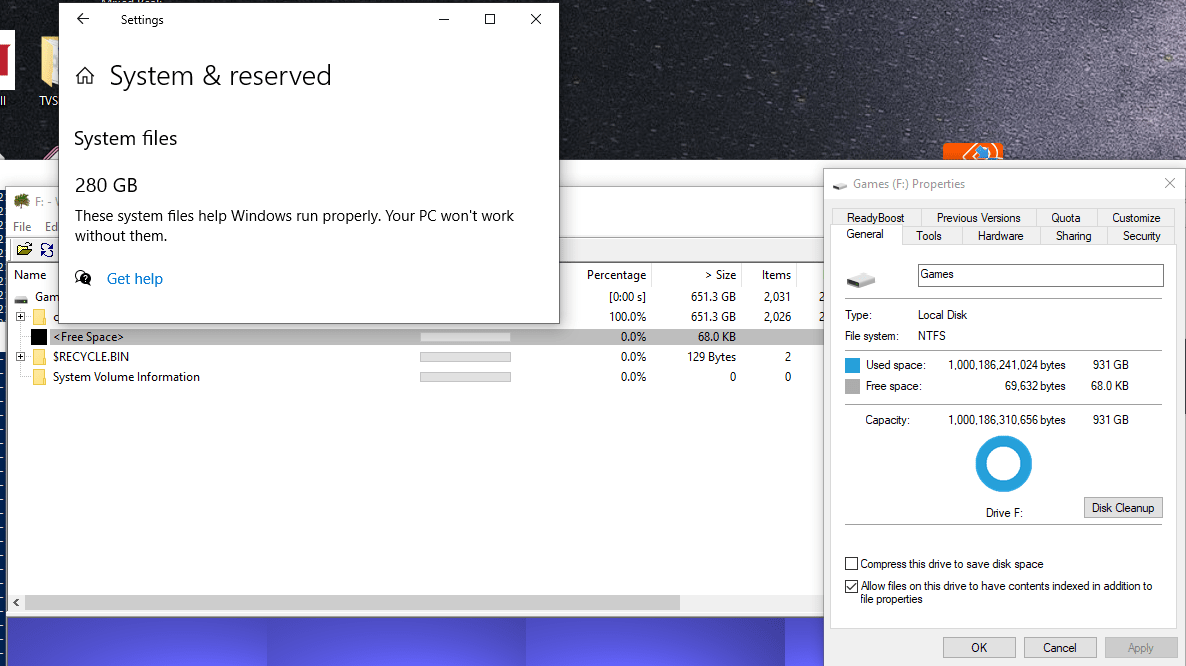This screenshot has width=1186, height=666.
Task: Click the Refresh icon in WinDirStat toolbar
Action: (x=48, y=250)
